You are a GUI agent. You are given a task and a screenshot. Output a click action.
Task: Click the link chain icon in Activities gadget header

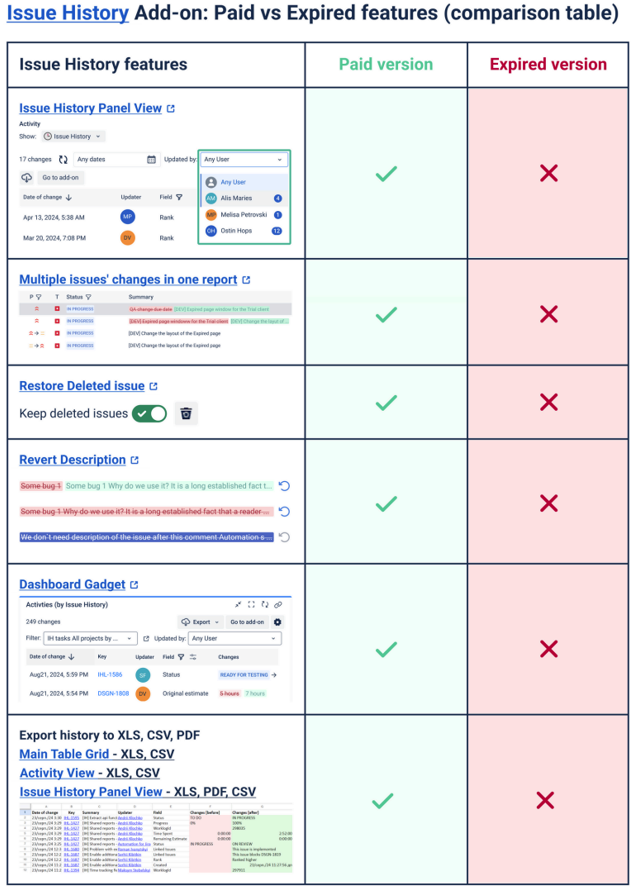[277, 605]
